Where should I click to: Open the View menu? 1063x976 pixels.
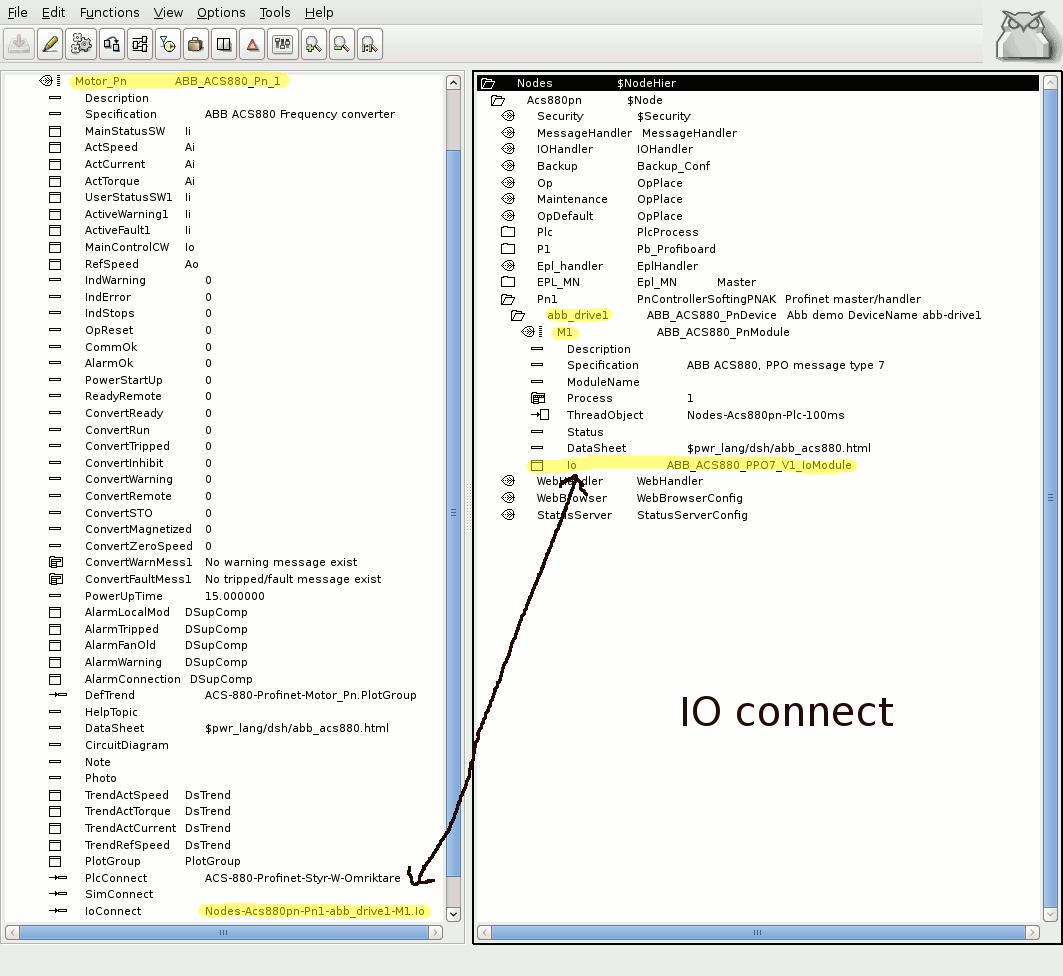(x=168, y=12)
